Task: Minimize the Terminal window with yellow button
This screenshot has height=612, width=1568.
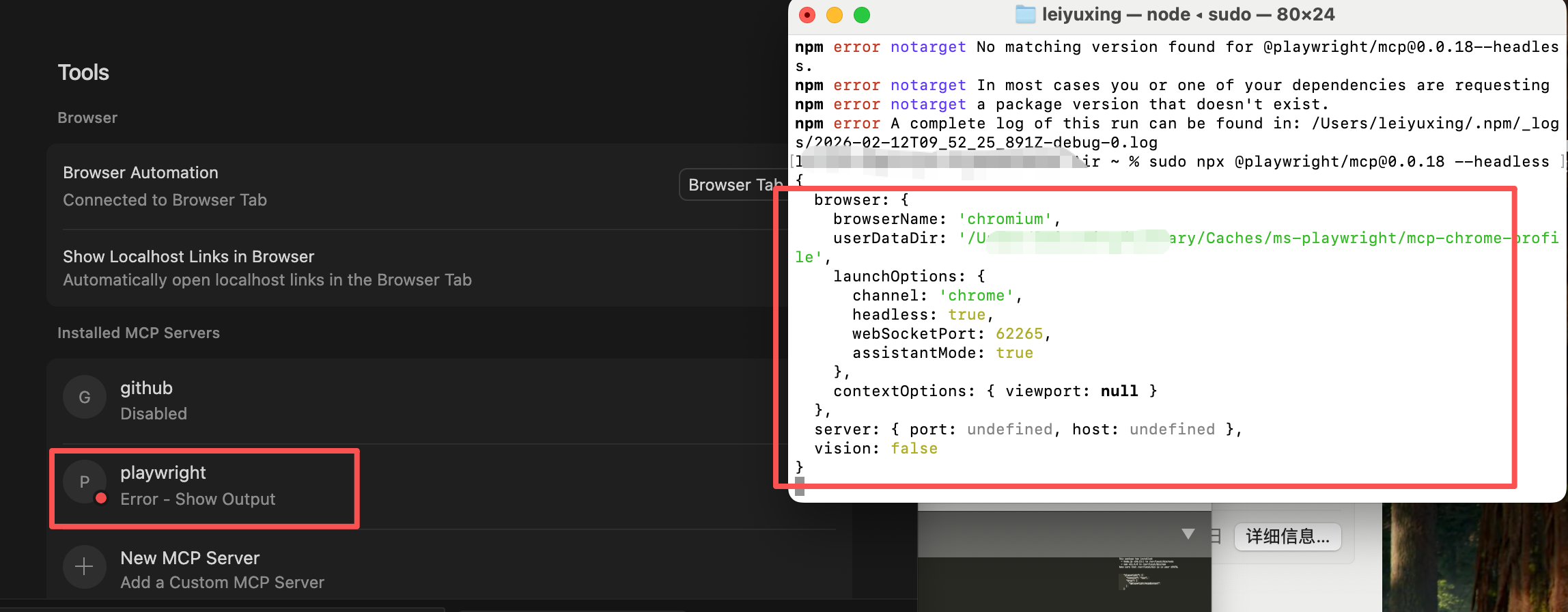Action: point(835,15)
